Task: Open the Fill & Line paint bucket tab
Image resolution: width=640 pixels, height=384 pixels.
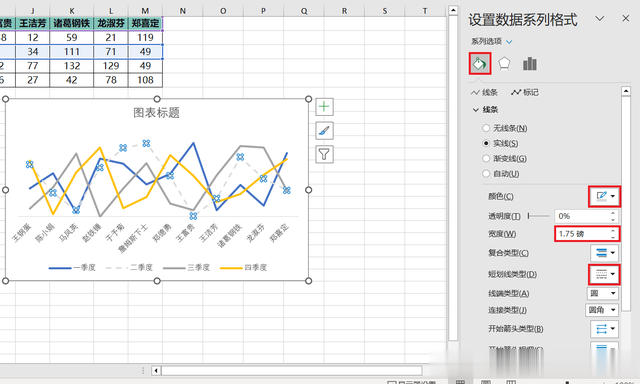Action: [480, 64]
